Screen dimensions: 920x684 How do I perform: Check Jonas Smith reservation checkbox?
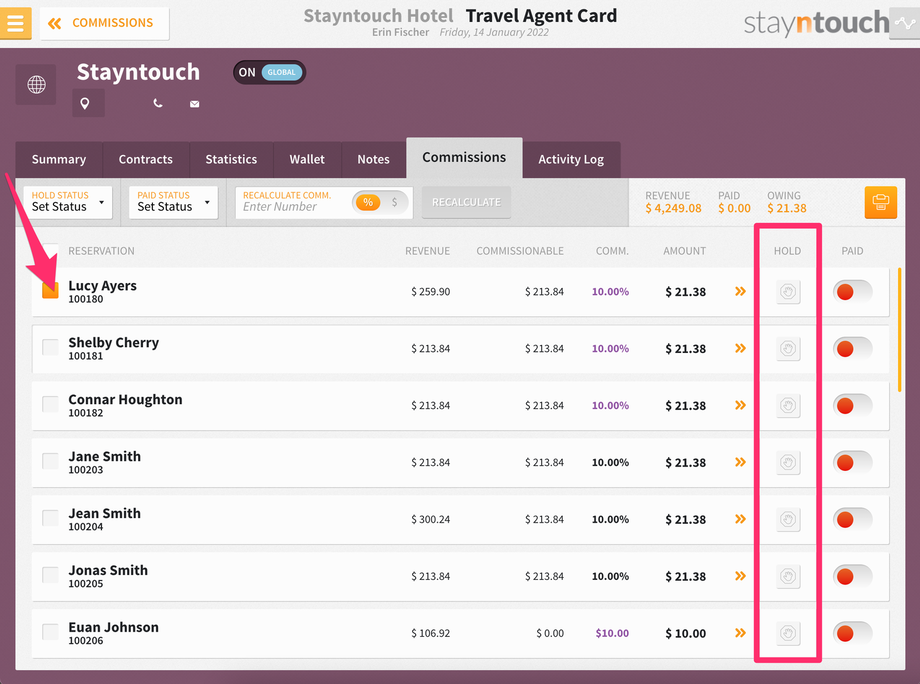pyautogui.click(x=50, y=575)
